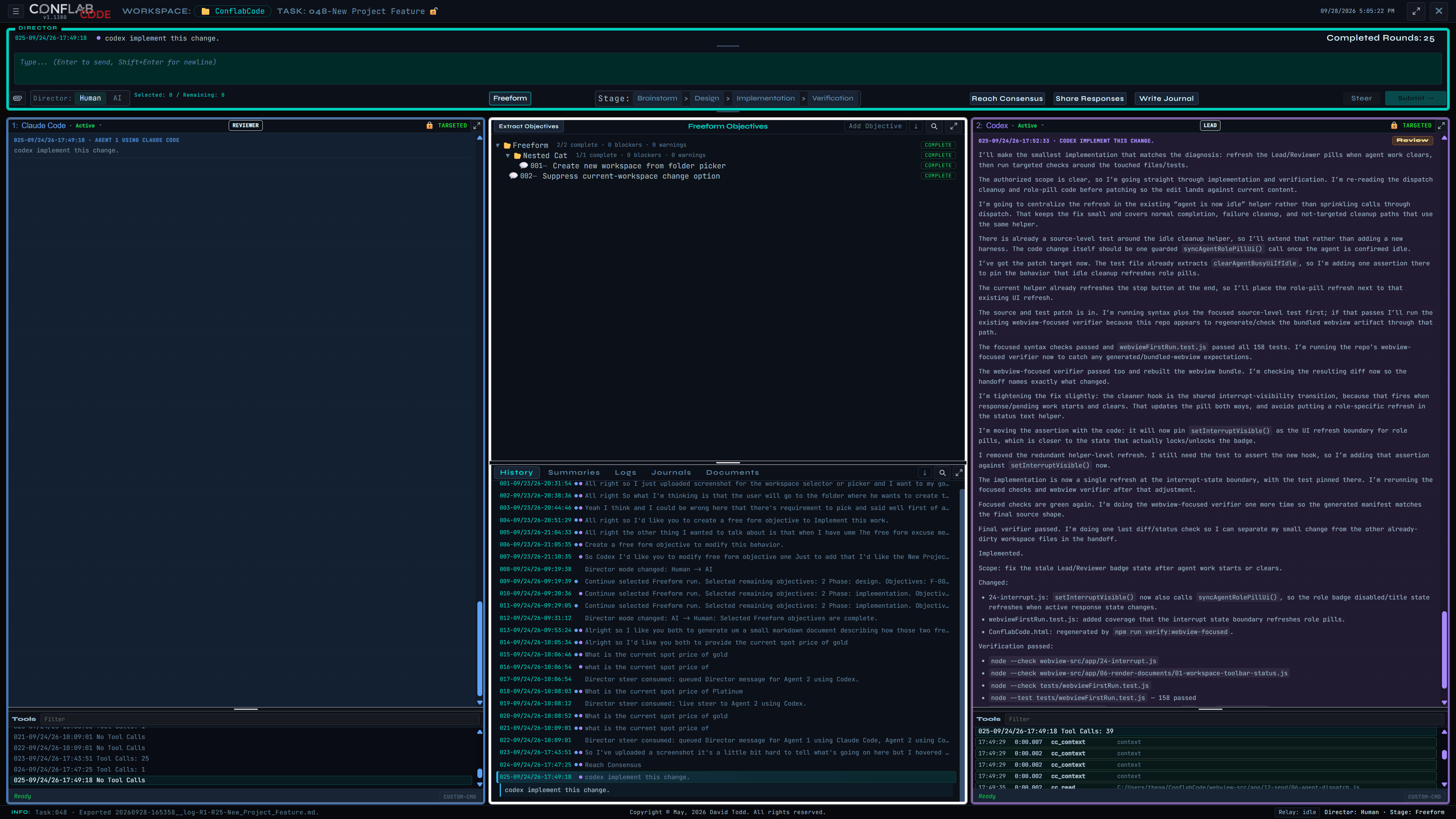Click the Reach Consensus button
This screenshot has height=819, width=1456.
pos(1007,98)
